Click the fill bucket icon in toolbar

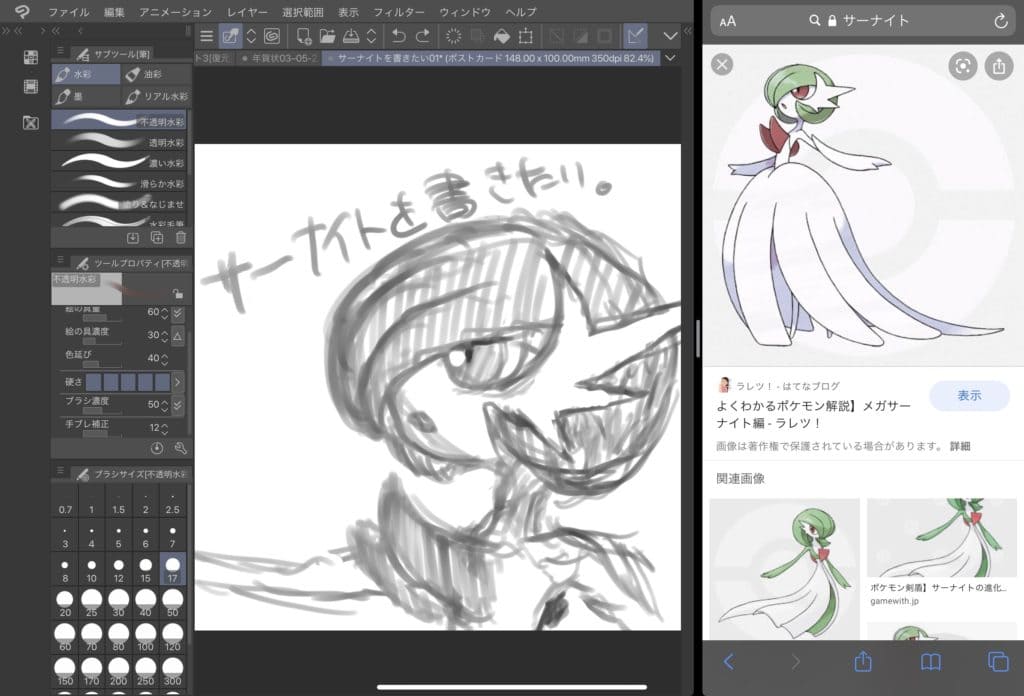[x=502, y=37]
